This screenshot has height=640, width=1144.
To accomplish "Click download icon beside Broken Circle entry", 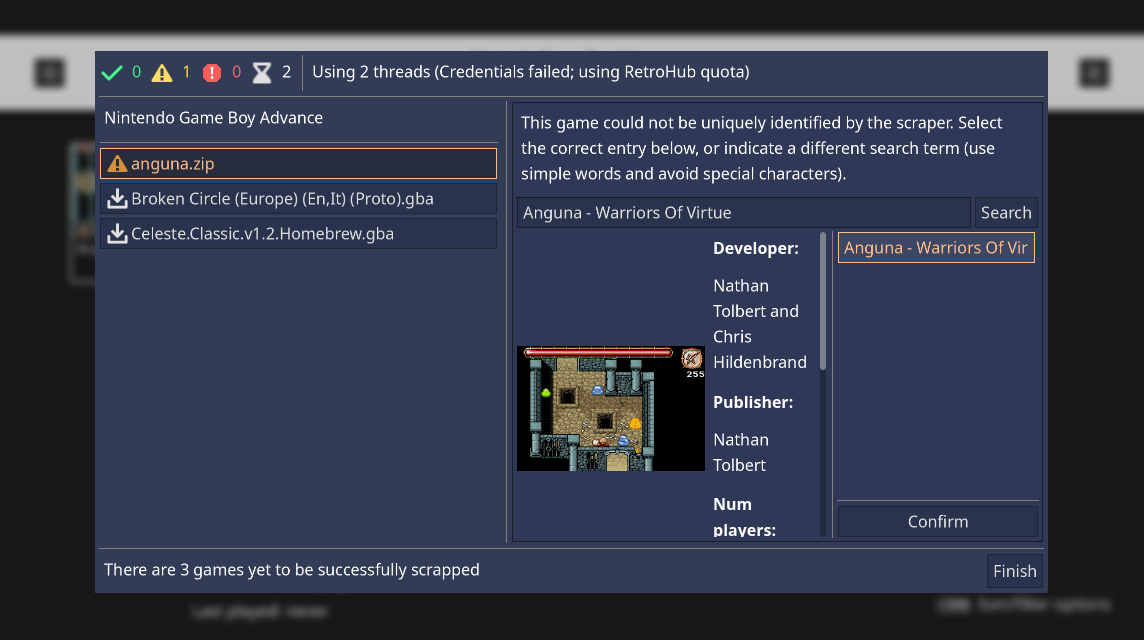I will 117,198.
